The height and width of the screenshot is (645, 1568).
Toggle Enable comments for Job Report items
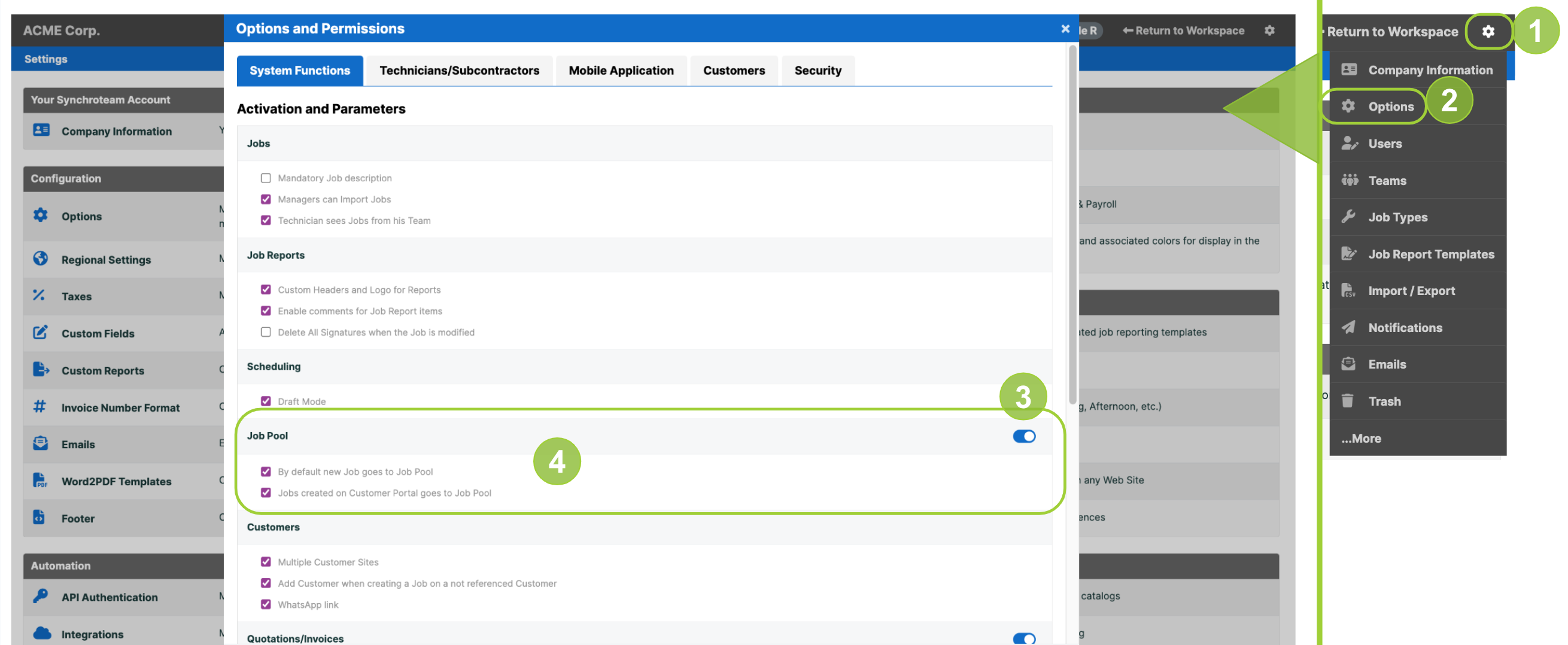pos(266,311)
